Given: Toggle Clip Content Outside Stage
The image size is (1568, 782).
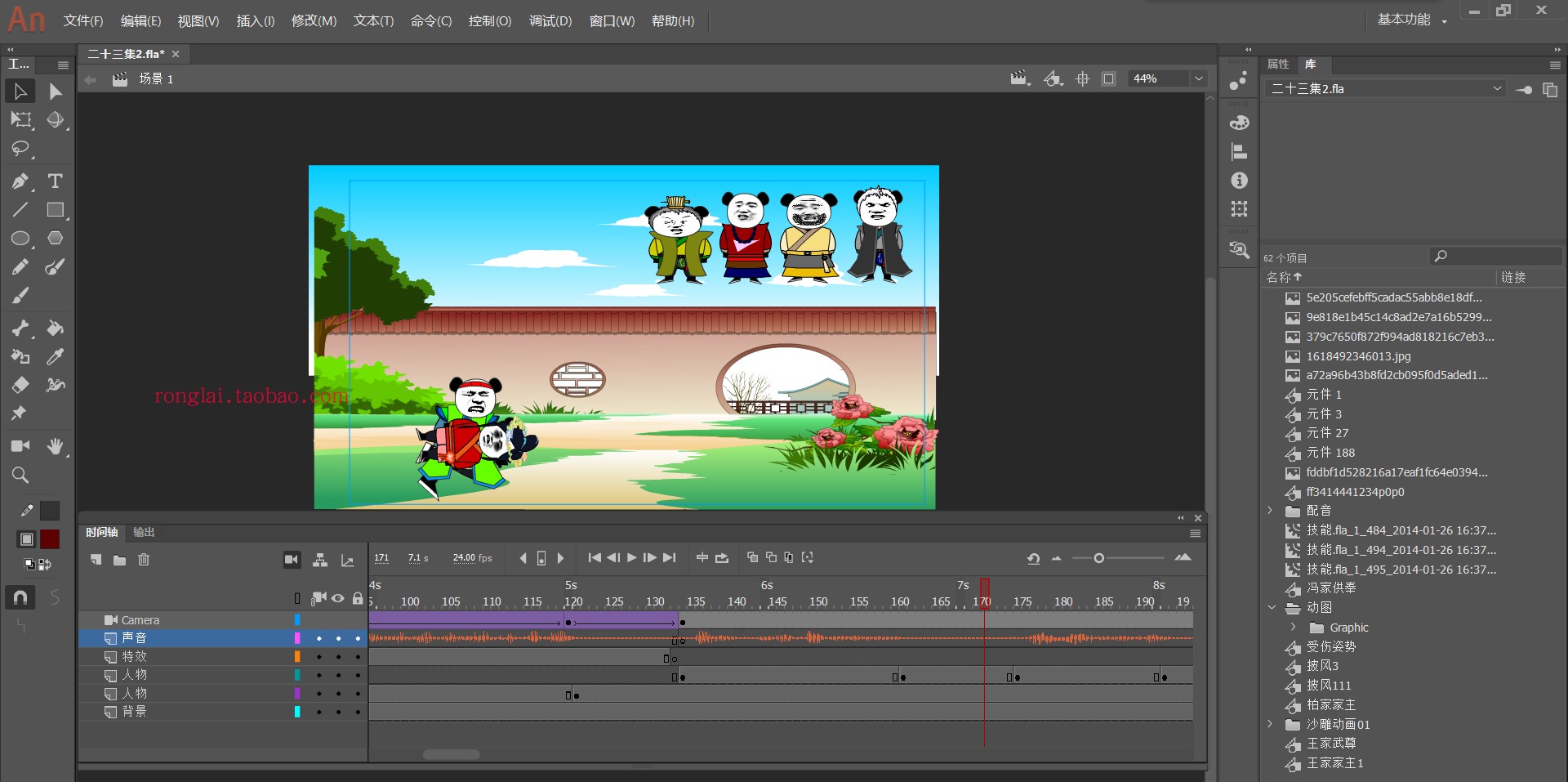Looking at the screenshot, I should tap(1108, 78).
